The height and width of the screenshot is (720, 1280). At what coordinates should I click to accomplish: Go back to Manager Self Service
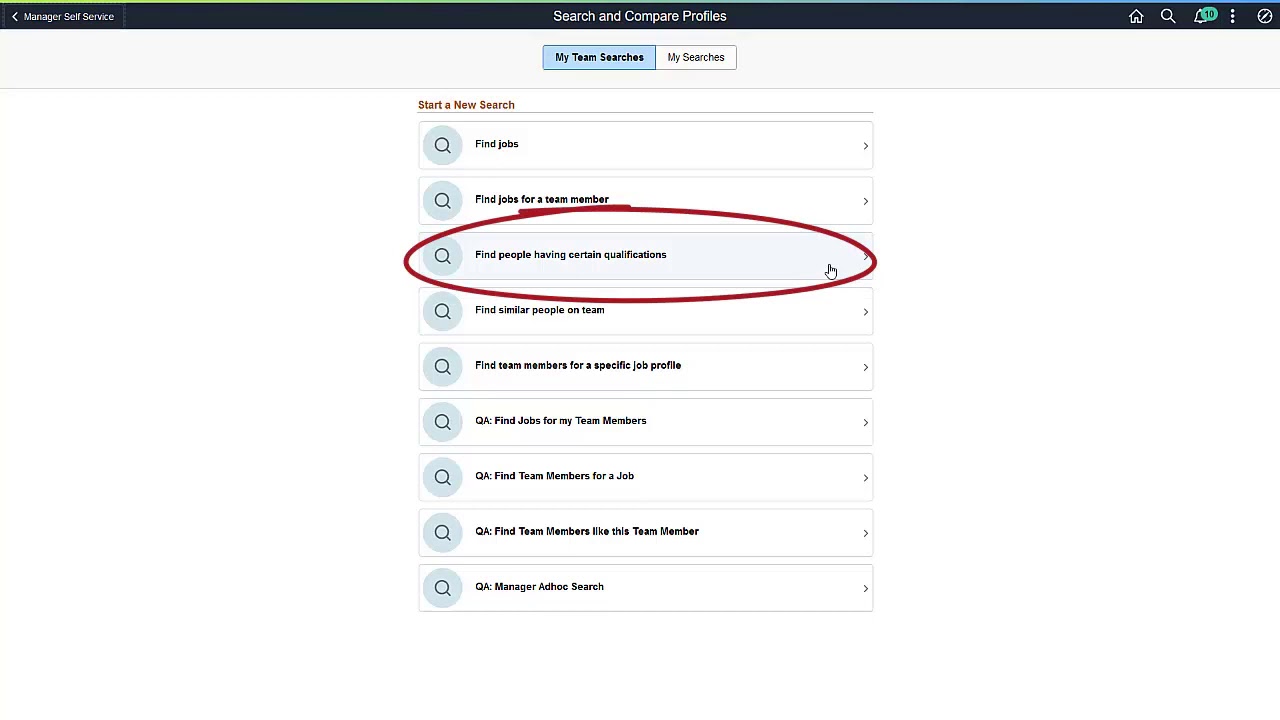click(62, 16)
